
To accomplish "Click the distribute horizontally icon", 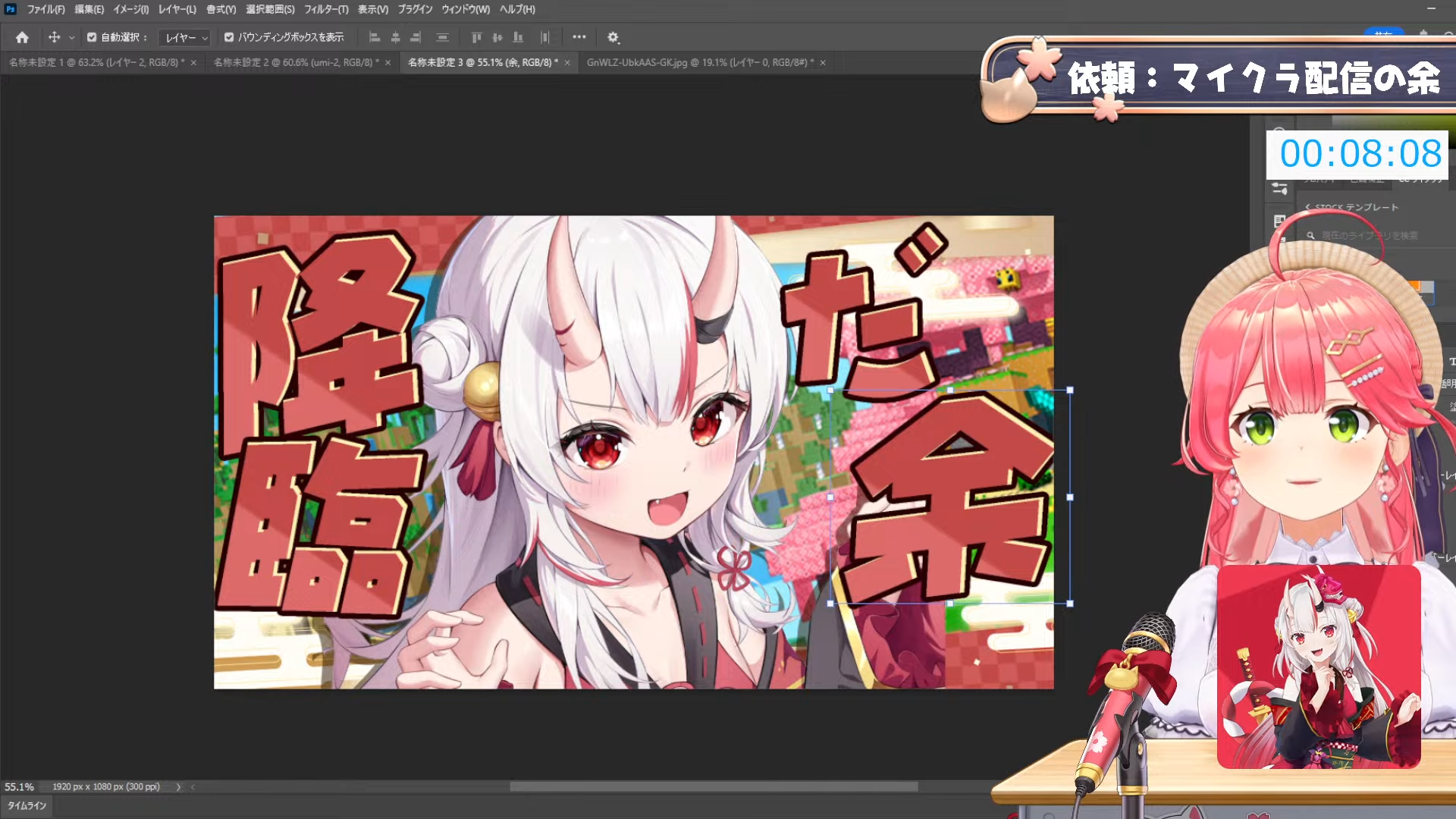I will click(544, 37).
